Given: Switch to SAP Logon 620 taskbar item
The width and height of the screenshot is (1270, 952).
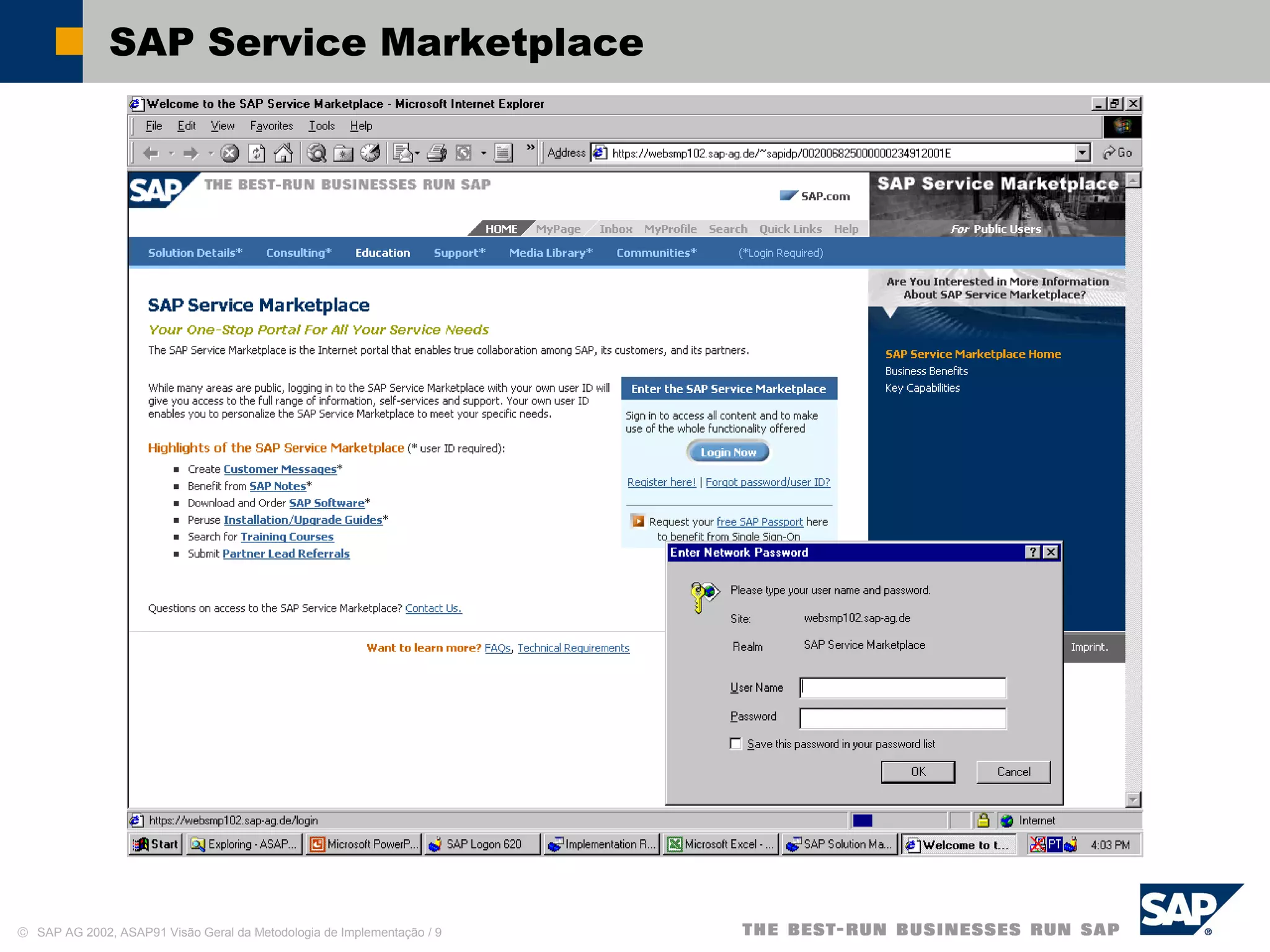Looking at the screenshot, I should [x=482, y=844].
